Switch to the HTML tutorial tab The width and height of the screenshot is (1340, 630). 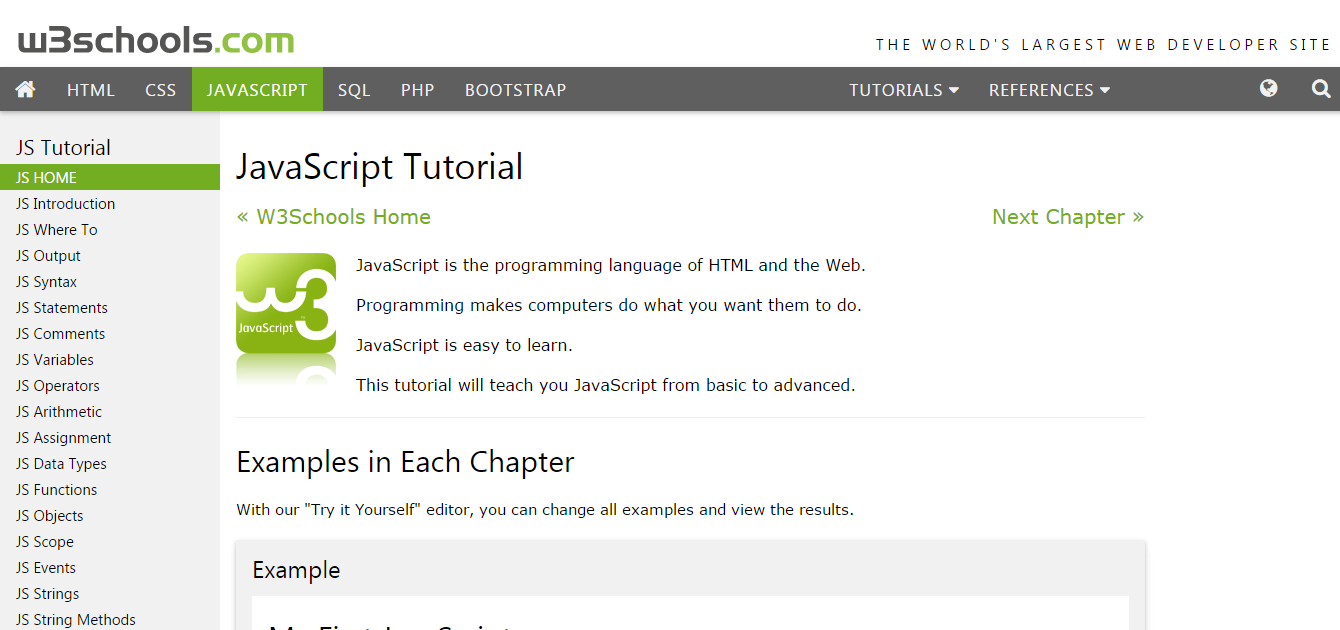pos(90,89)
